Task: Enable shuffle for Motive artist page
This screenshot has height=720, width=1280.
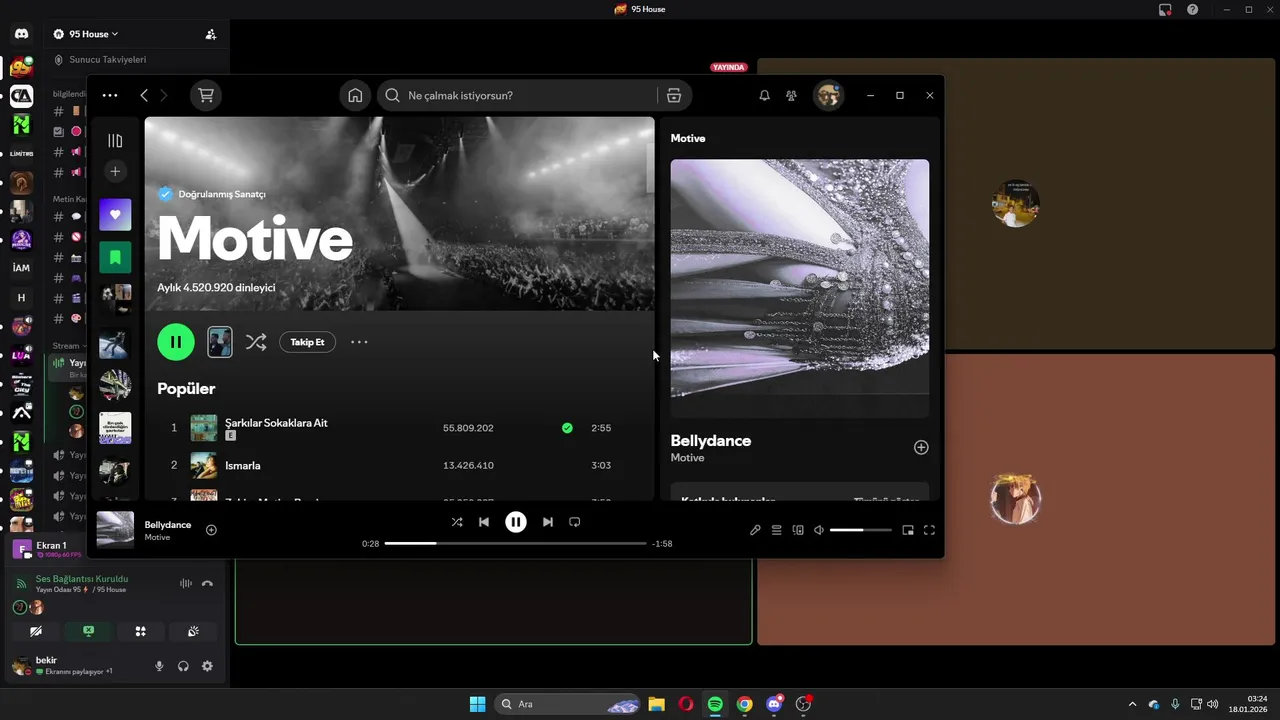Action: [x=256, y=342]
